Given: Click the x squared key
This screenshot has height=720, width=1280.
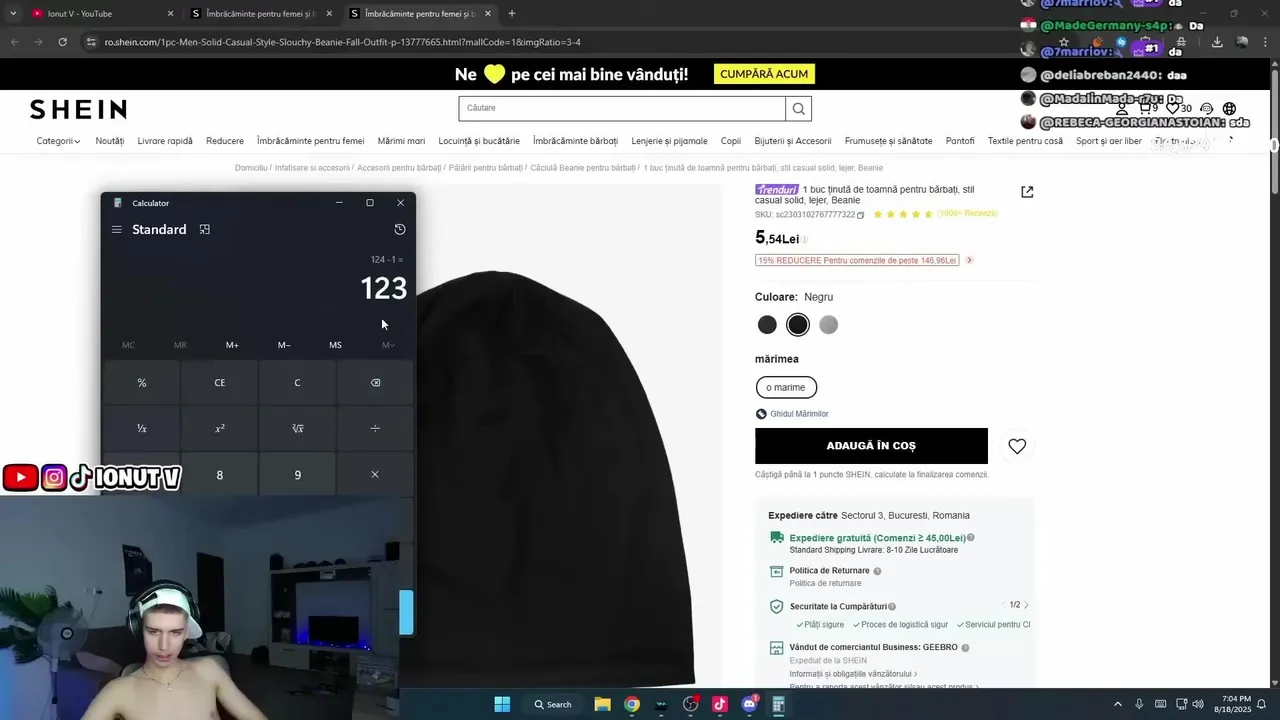Looking at the screenshot, I should click(x=220, y=428).
